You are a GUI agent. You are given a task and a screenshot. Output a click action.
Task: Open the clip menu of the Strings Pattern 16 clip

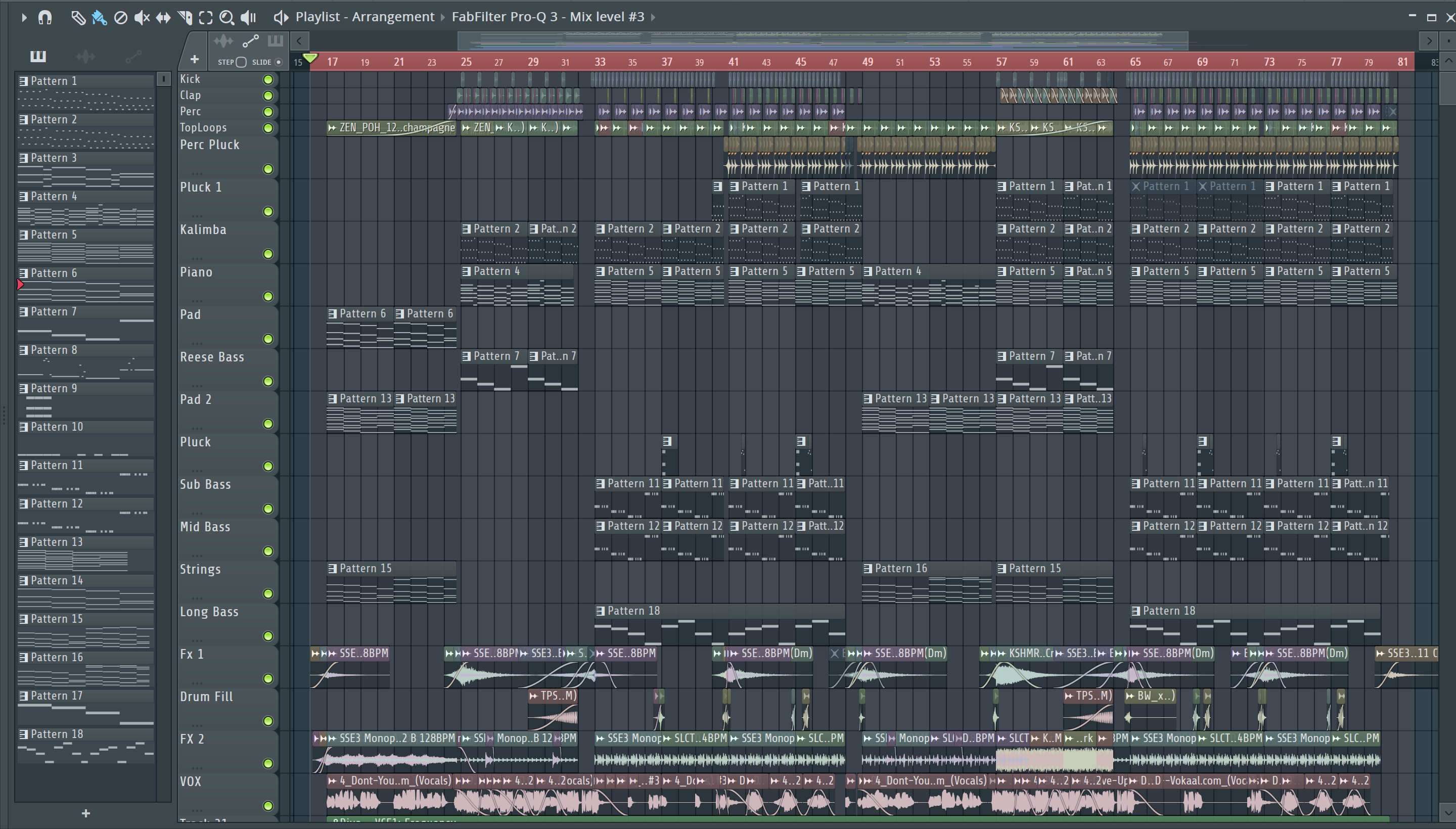coord(868,569)
